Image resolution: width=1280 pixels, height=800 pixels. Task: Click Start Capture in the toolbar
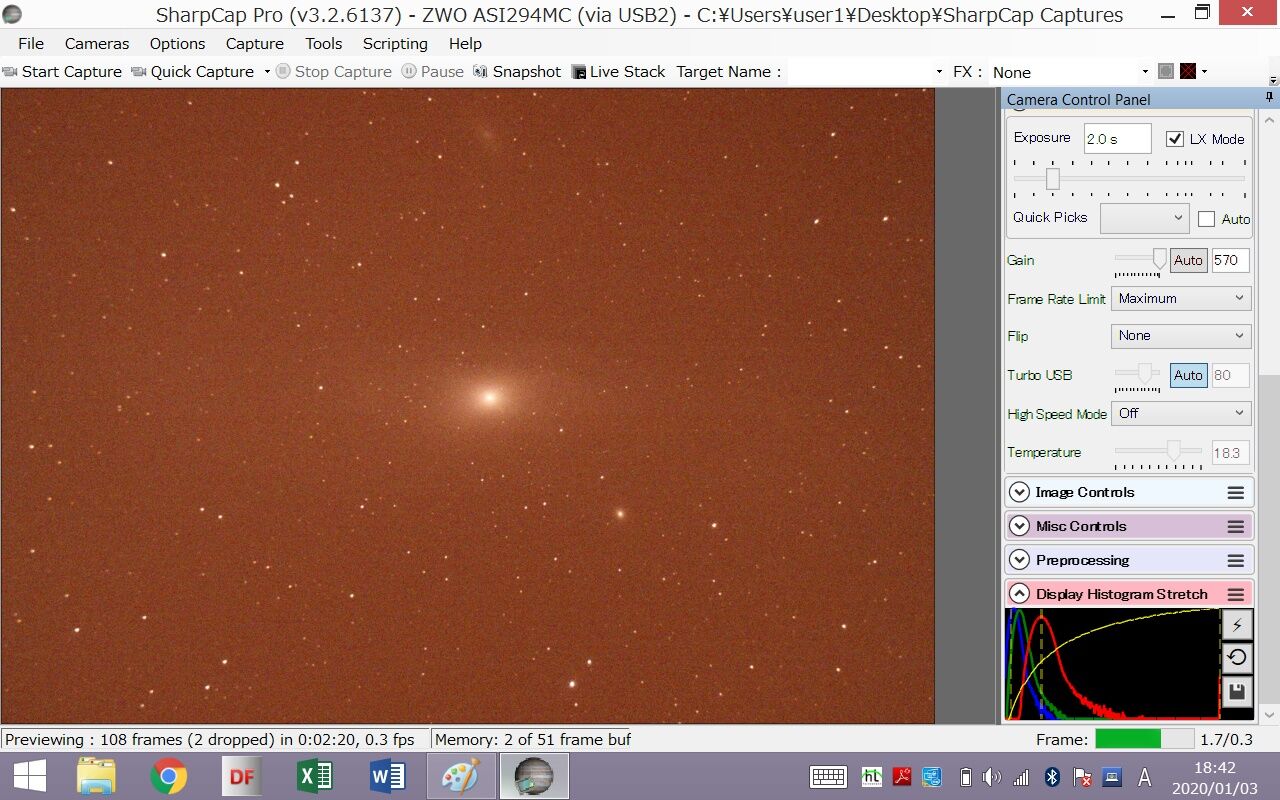click(x=62, y=71)
